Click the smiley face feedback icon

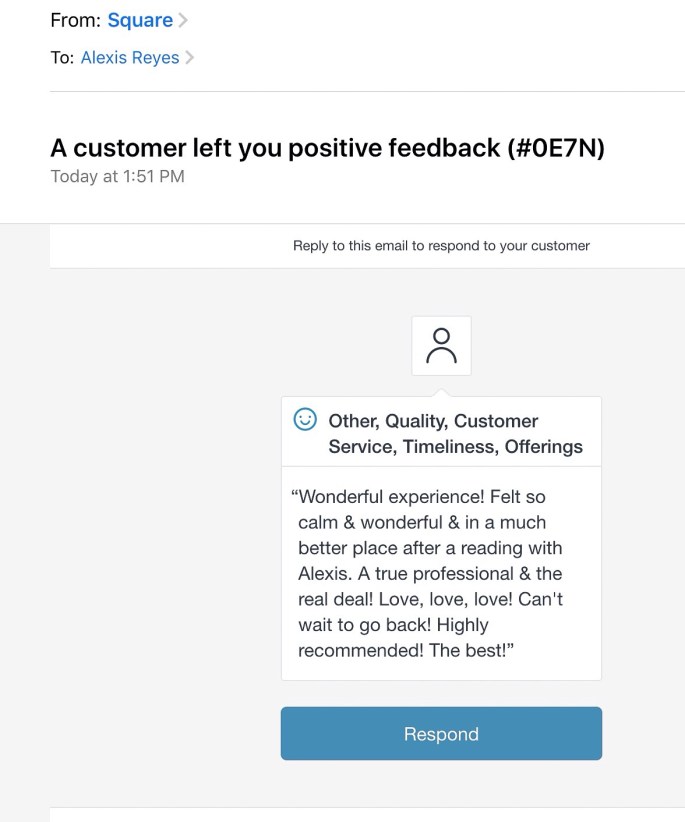[x=305, y=420]
